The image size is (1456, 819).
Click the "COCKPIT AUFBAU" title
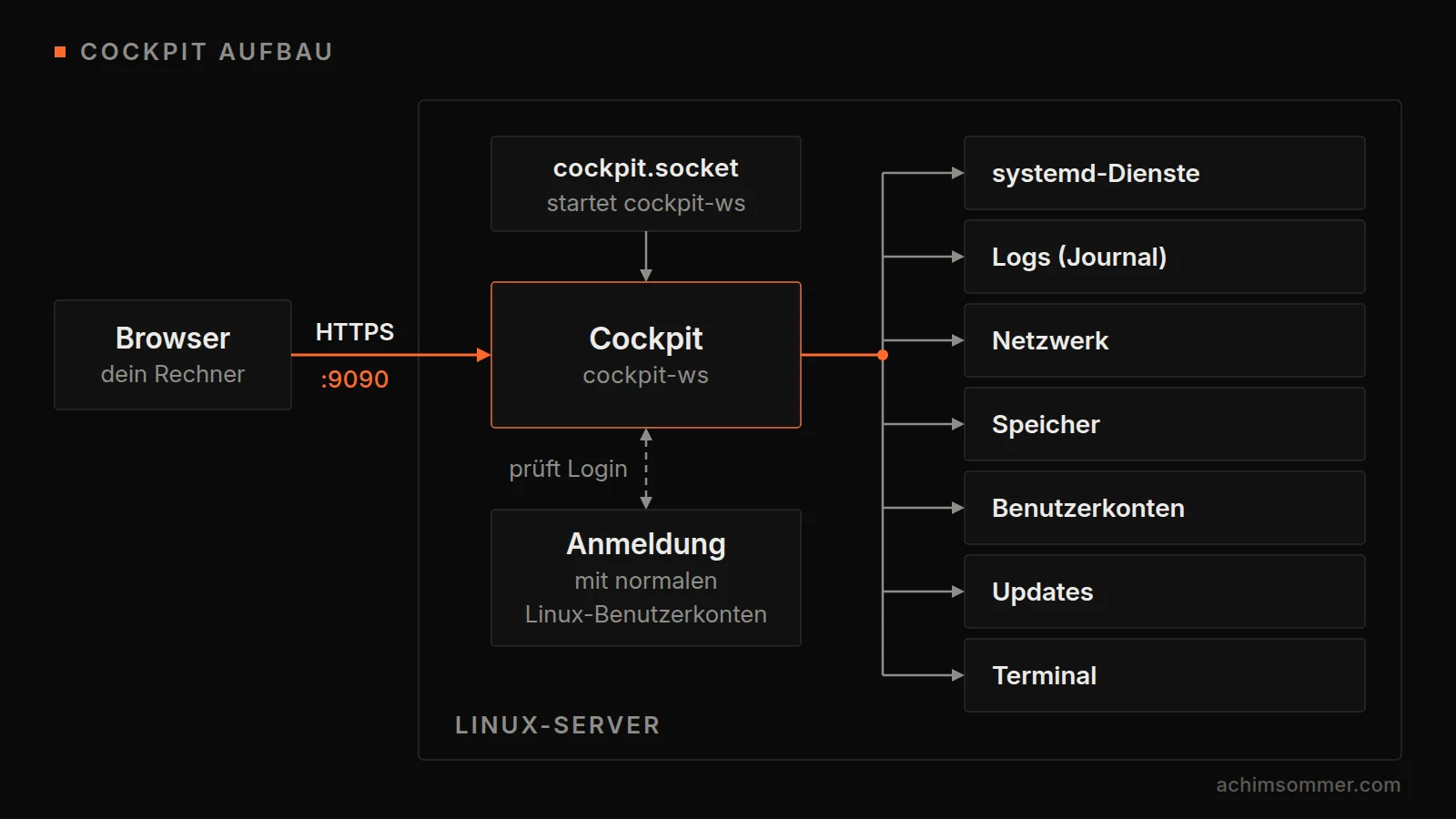pos(207,52)
